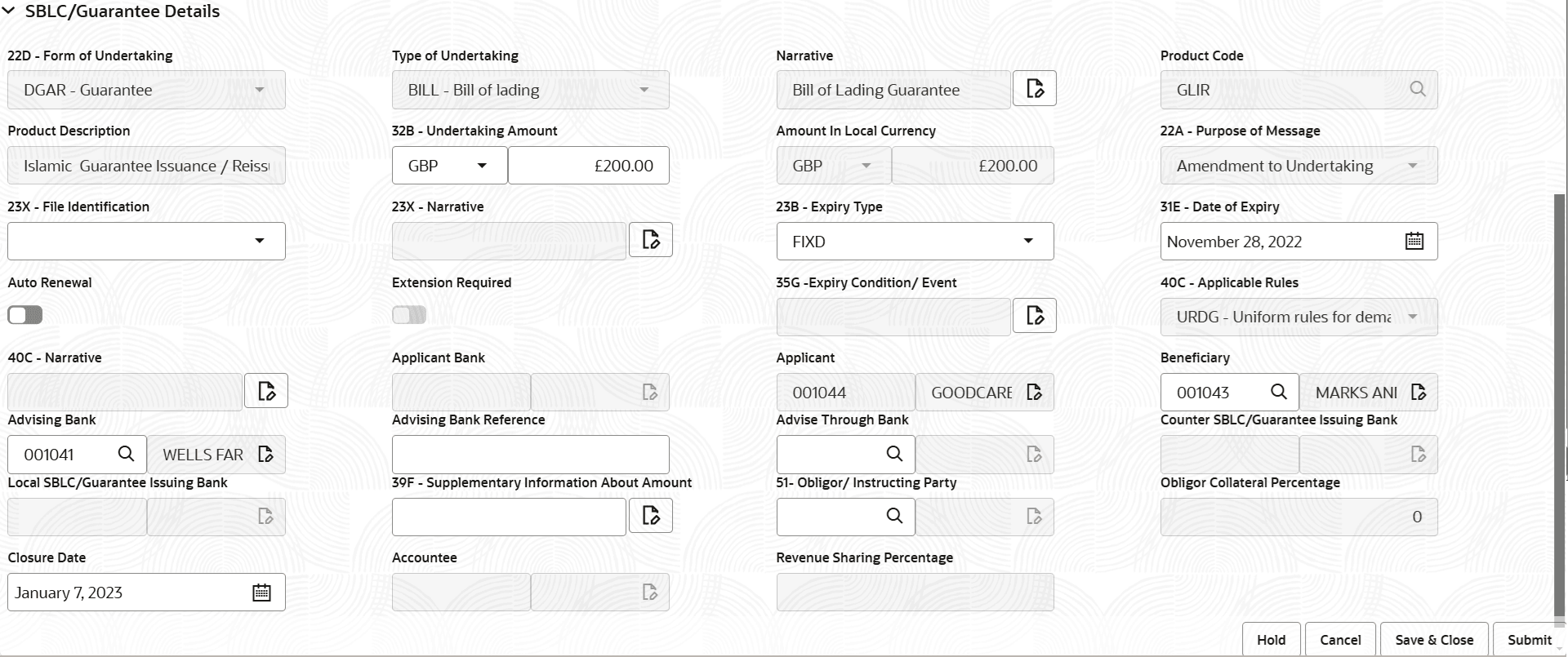Image resolution: width=1568 pixels, height=657 pixels.
Task: Click the Beneficiary search magnifier icon
Action: [1279, 392]
